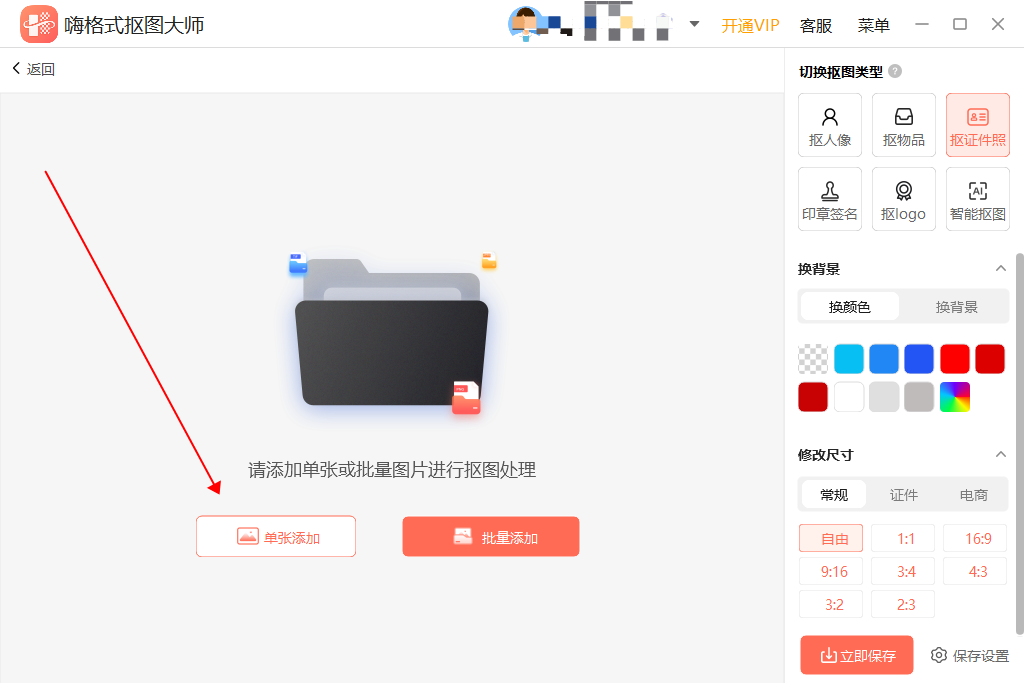
Task: Select the 抠物品 object cutout type
Action: click(x=903, y=125)
